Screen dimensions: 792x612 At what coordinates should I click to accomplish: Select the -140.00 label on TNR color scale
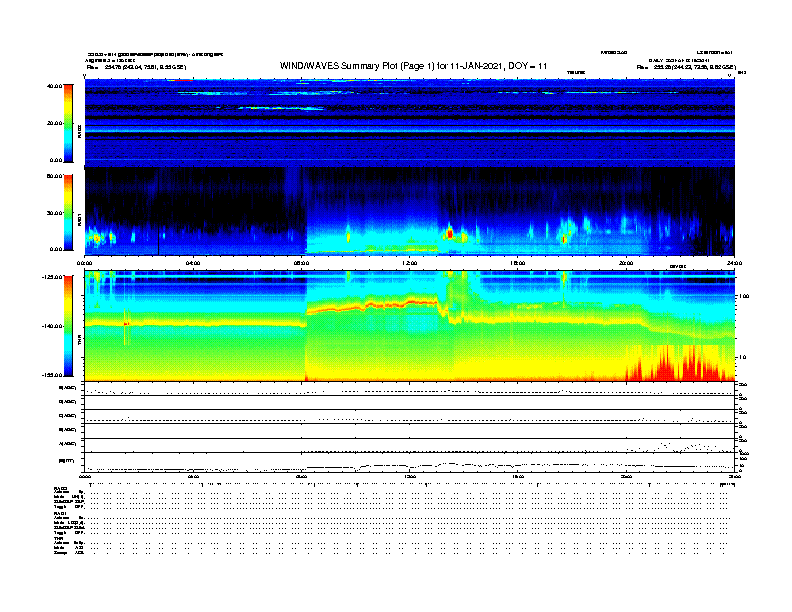[52, 326]
